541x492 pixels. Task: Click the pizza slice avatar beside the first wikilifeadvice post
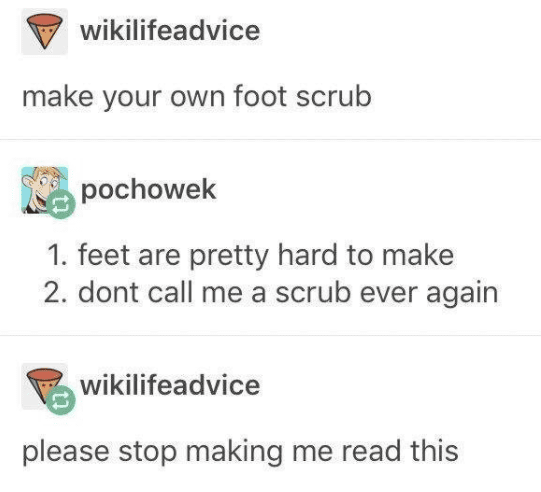tap(45, 31)
